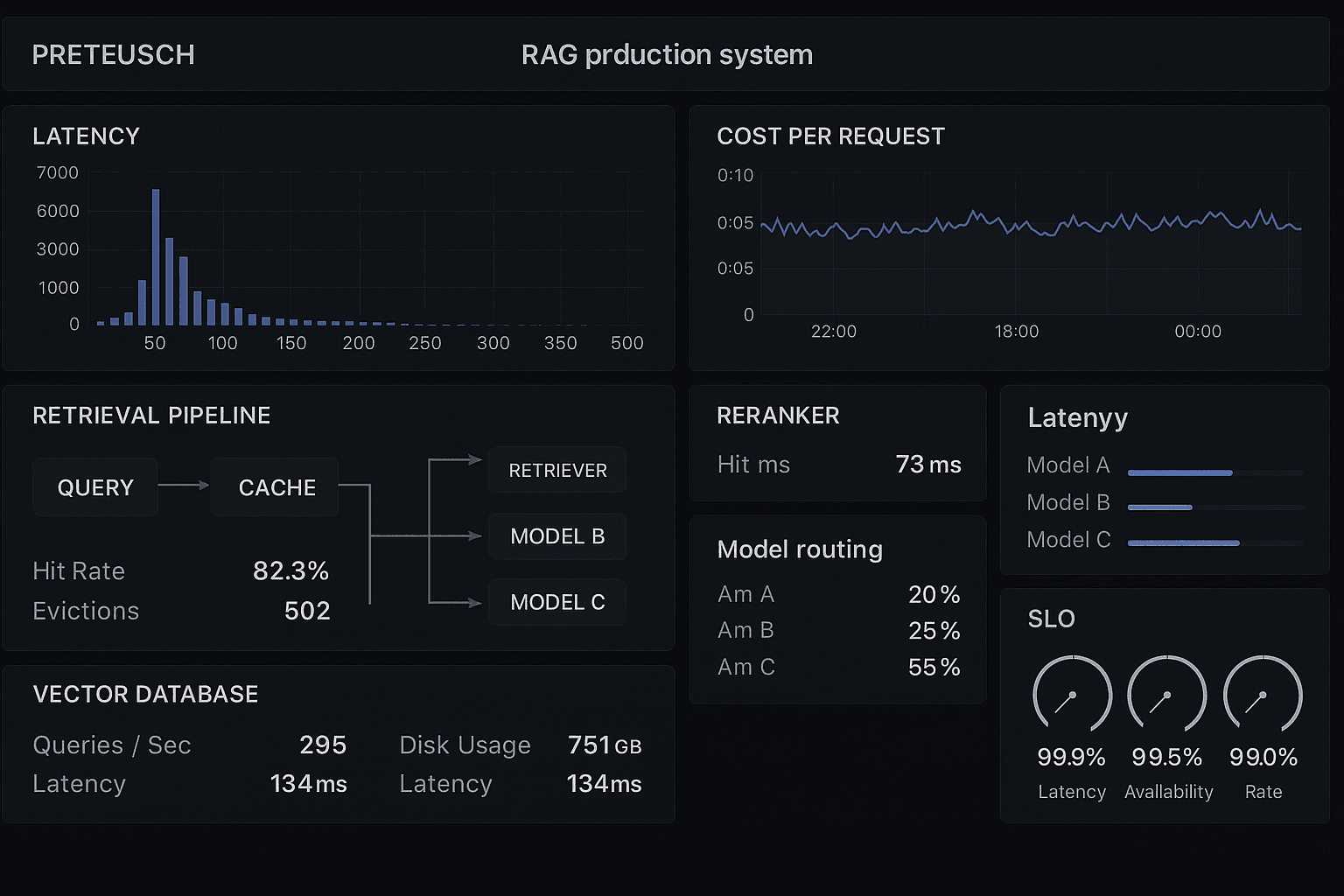Click the 7000 y-axis label on the histogram

click(x=58, y=173)
